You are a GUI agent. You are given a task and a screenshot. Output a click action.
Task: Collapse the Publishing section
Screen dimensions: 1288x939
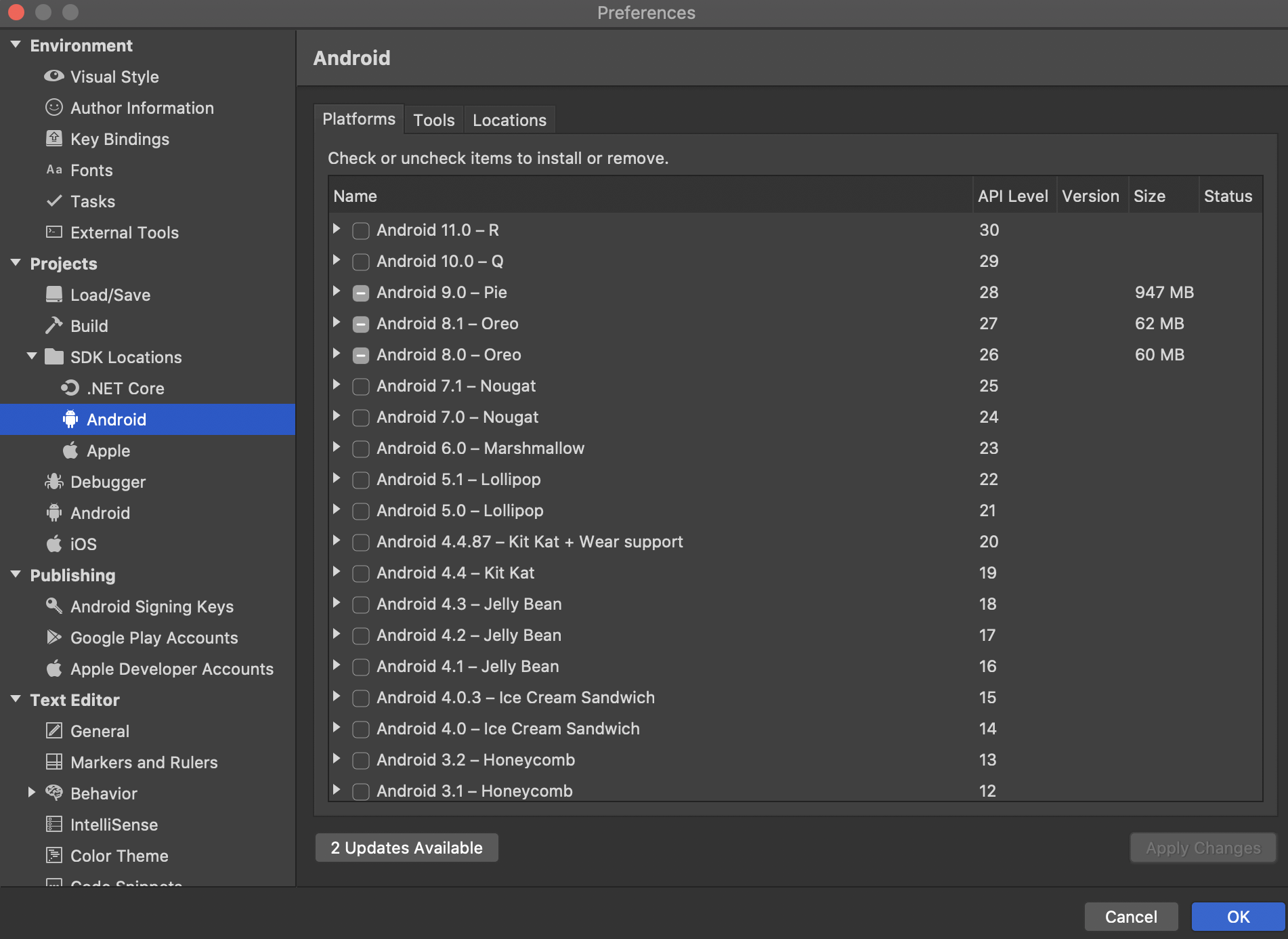click(14, 575)
